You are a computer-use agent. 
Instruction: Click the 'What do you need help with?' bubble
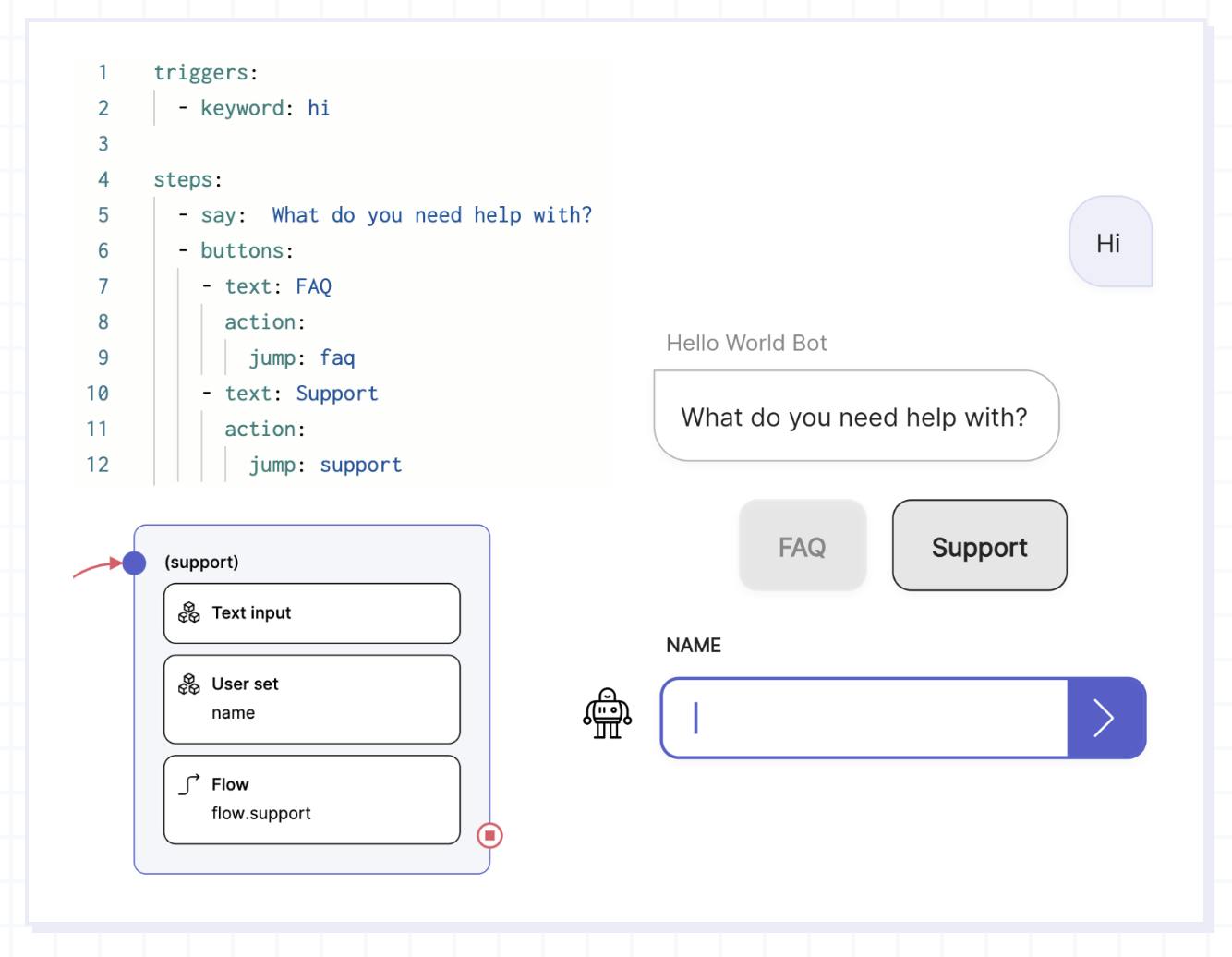(856, 417)
